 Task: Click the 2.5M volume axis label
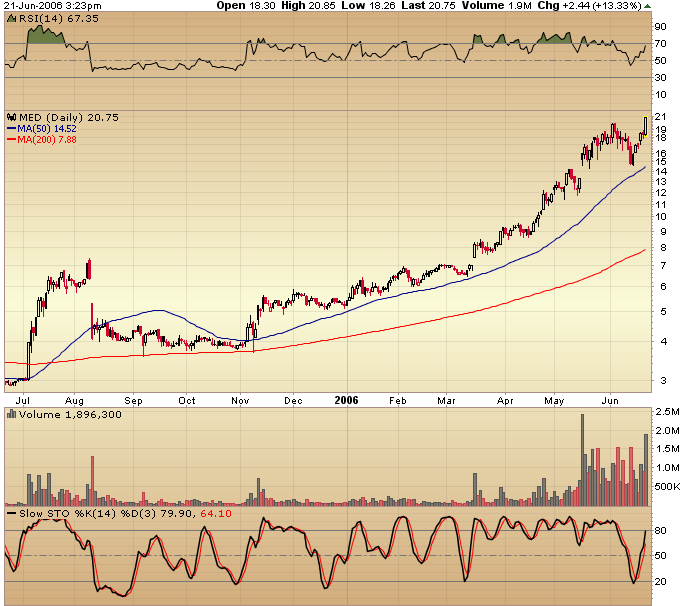point(667,412)
